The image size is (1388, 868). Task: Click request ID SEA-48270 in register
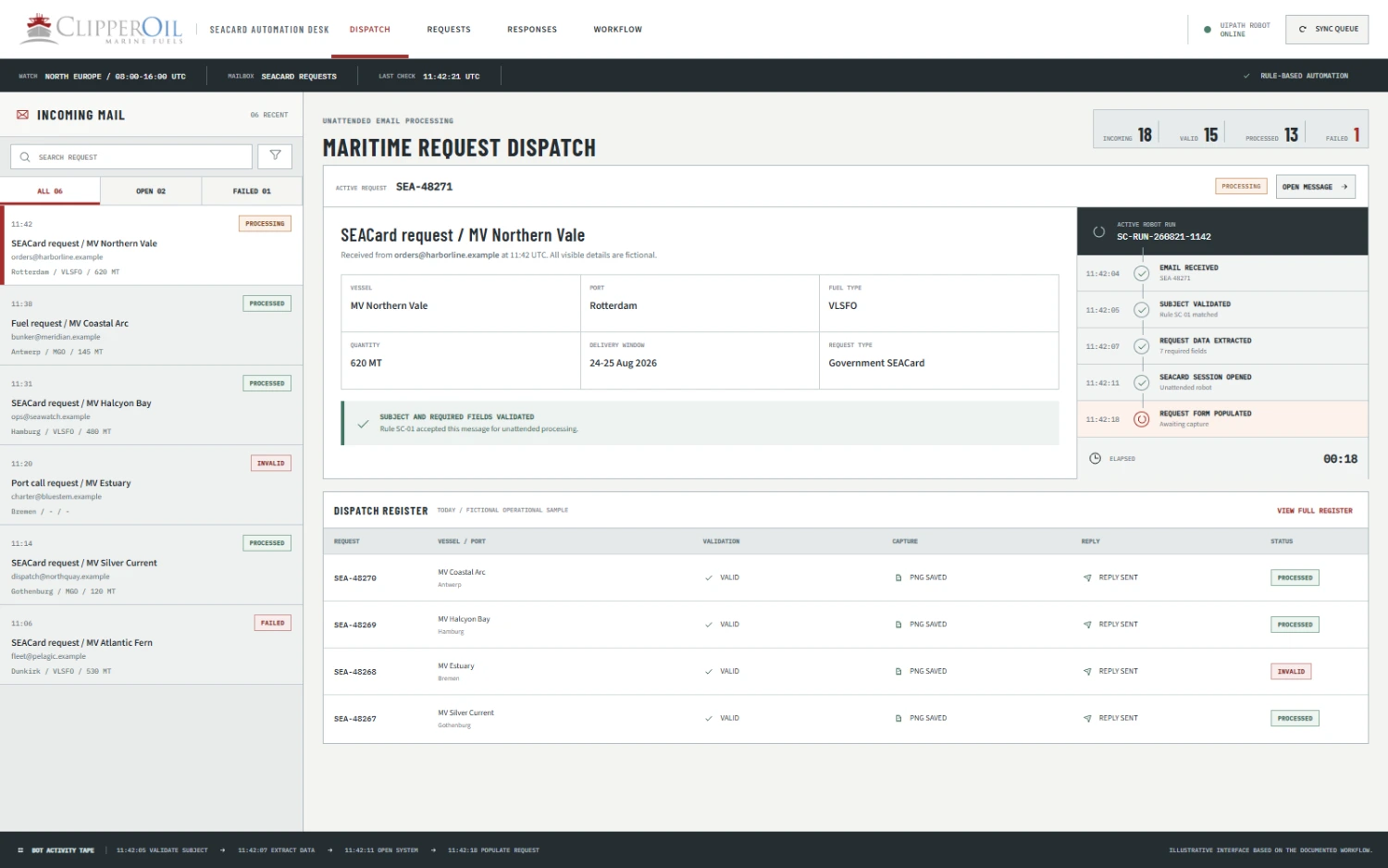(355, 578)
